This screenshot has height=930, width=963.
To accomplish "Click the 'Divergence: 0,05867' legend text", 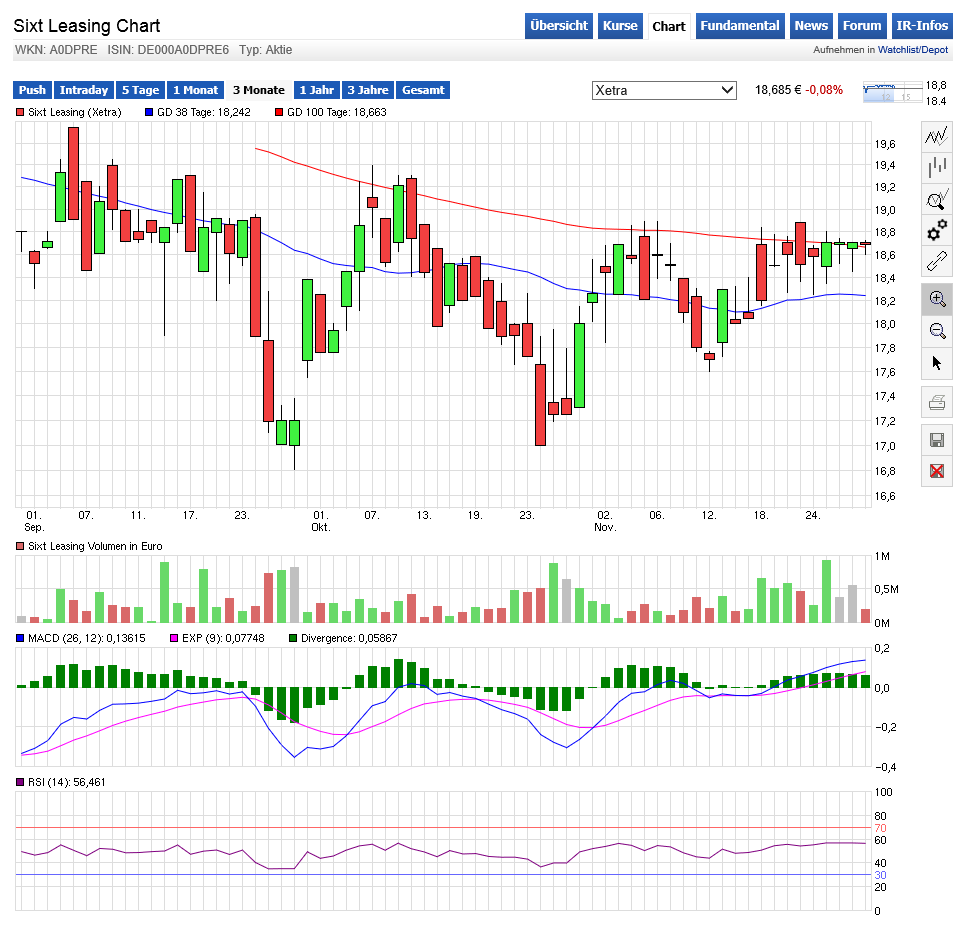I will 349,639.
